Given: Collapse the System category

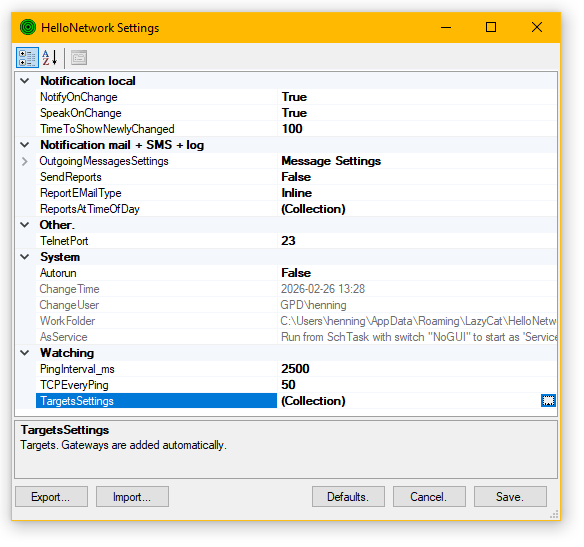Looking at the screenshot, I should click(x=25, y=257).
